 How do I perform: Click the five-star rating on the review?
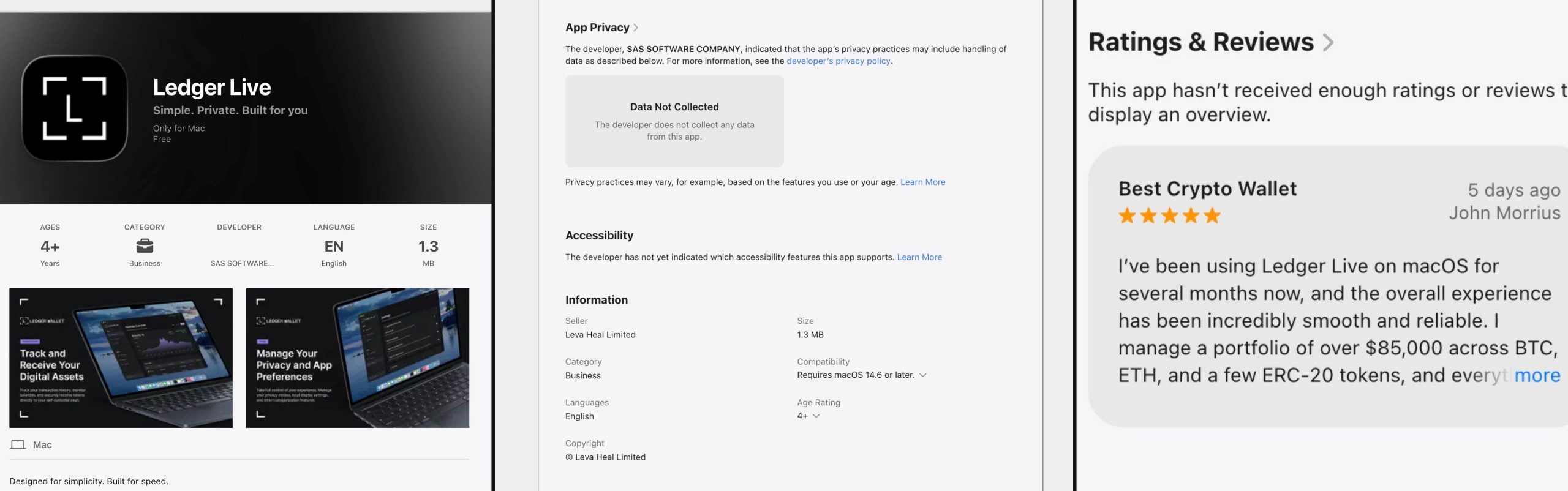point(1169,216)
